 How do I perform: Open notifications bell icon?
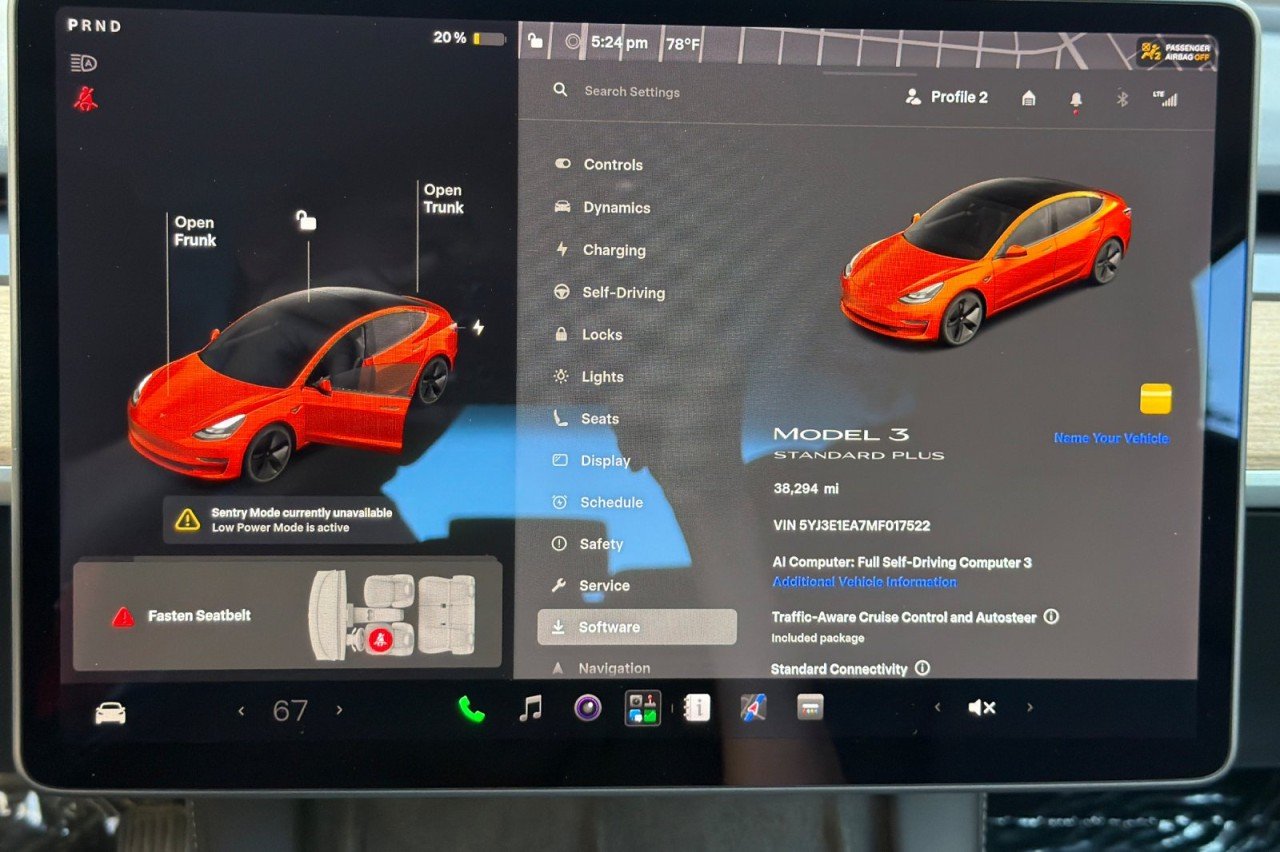pos(1076,99)
